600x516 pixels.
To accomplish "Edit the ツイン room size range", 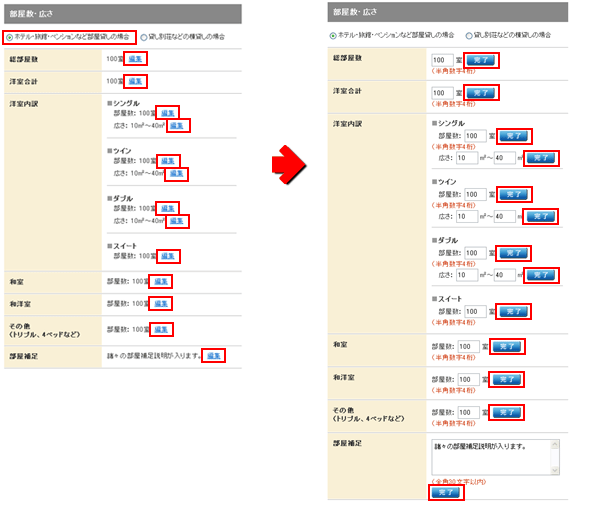I will (177, 173).
